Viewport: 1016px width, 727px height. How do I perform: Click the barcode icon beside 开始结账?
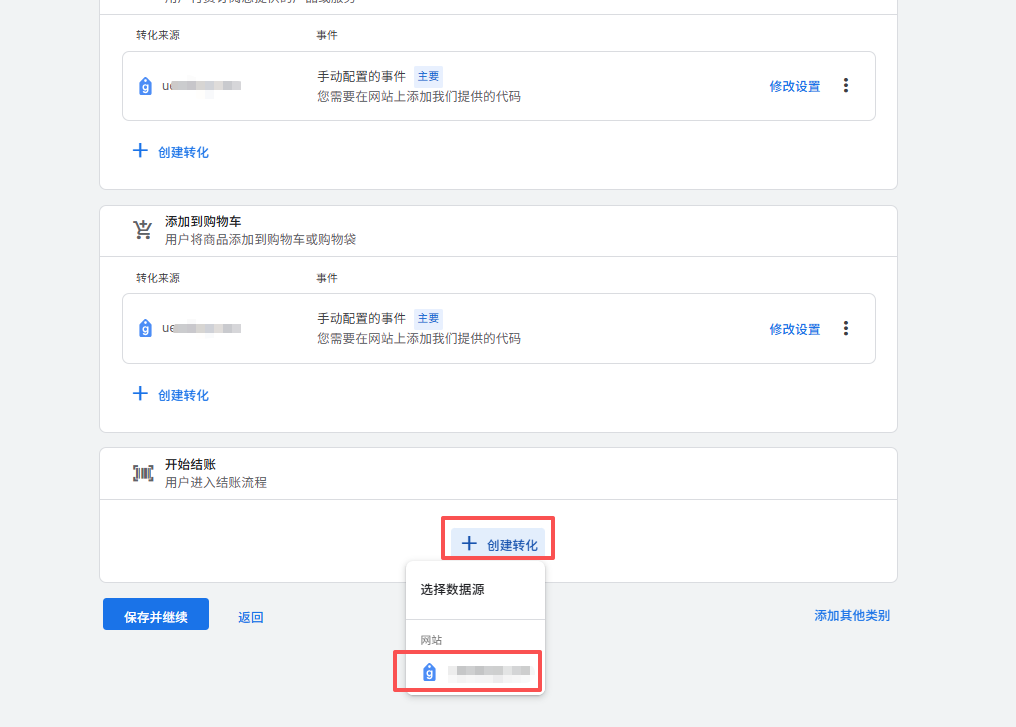143,473
